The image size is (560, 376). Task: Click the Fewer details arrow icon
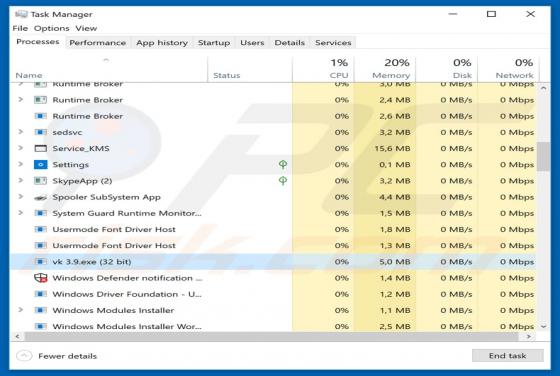tap(24, 356)
